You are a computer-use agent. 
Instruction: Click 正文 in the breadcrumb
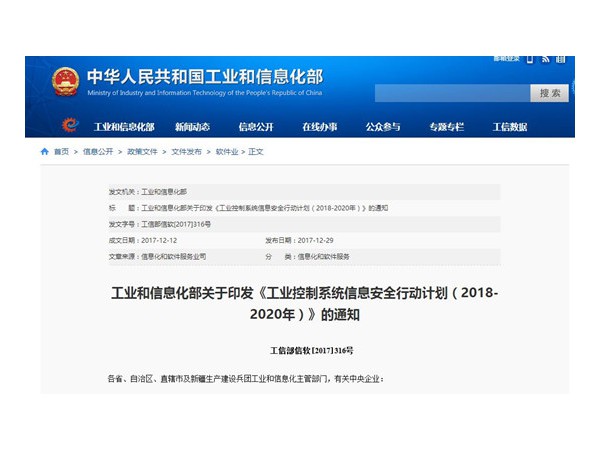[256, 152]
